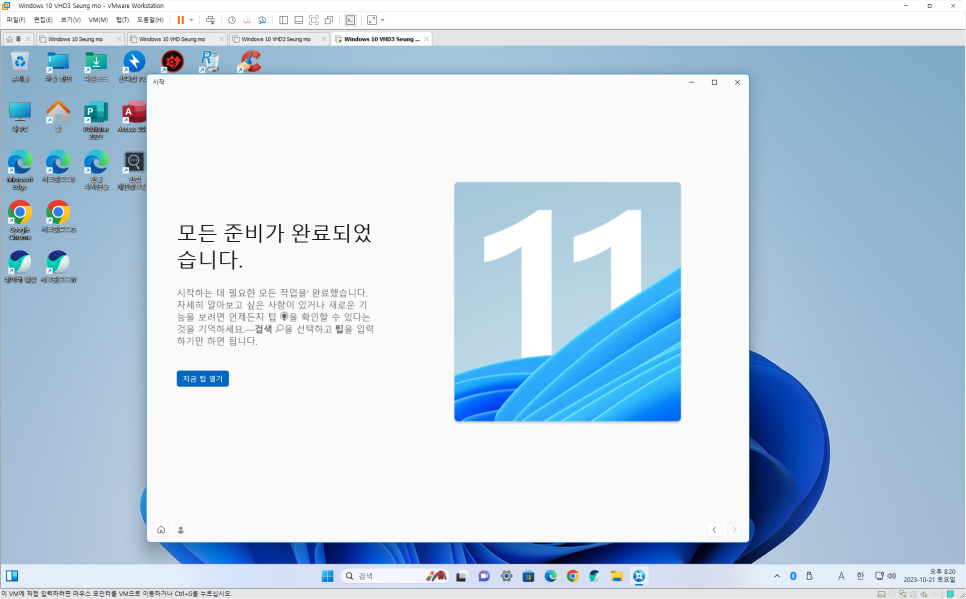
Task: Open the power options dropdown arrow
Action: pos(191,20)
